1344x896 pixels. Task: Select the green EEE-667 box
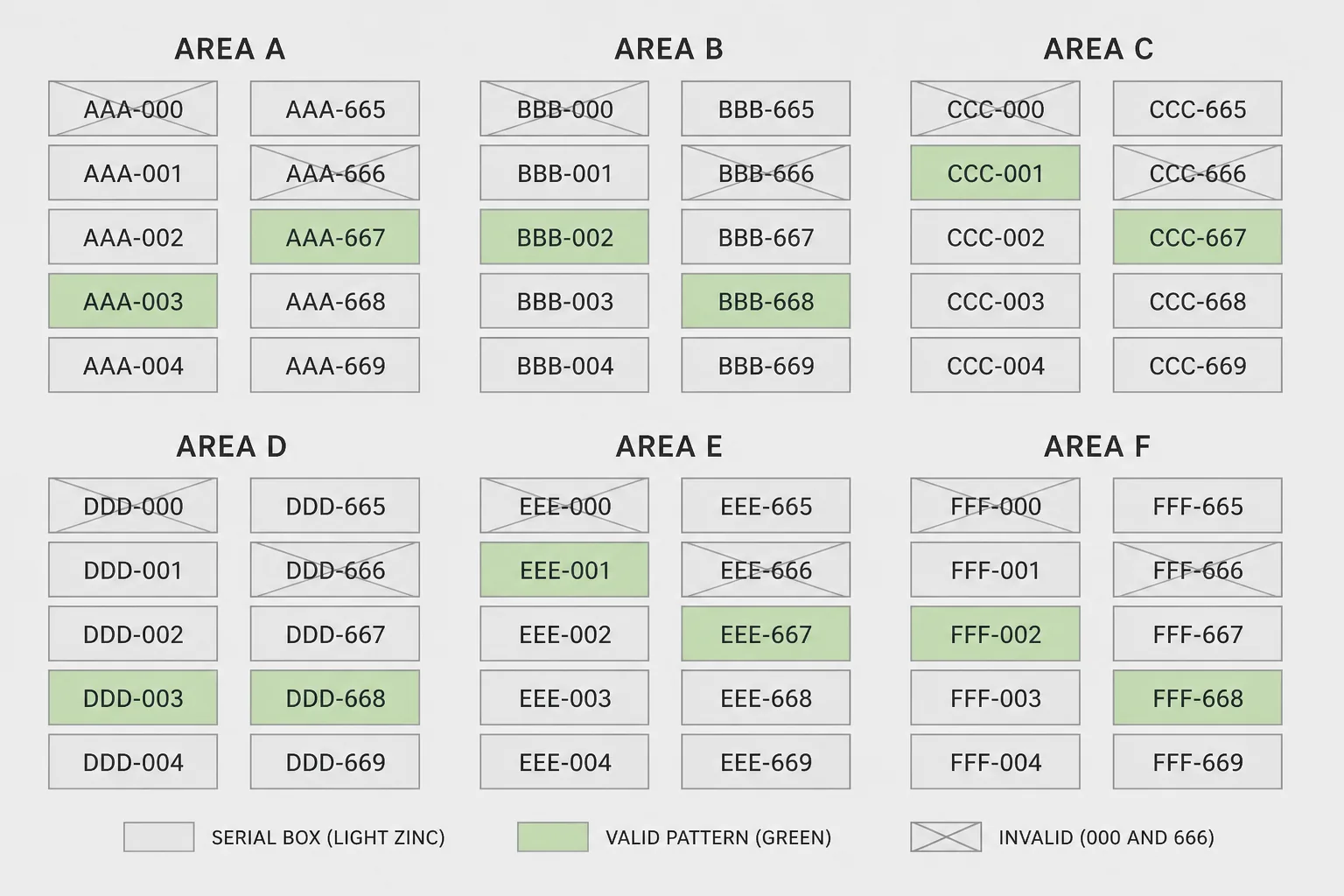pyautogui.click(x=766, y=633)
